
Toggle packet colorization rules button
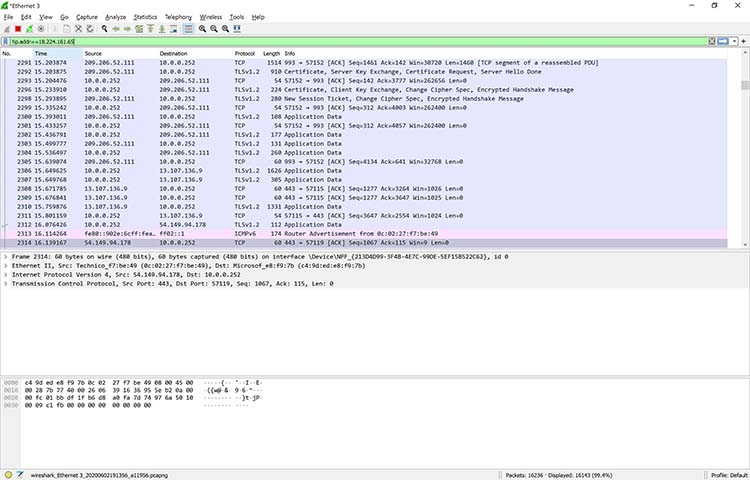click(x=188, y=29)
